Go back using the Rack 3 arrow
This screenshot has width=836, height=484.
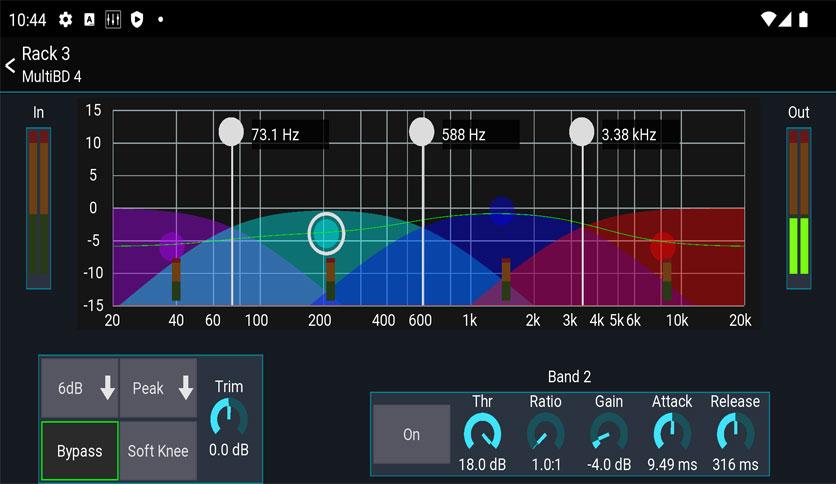[10, 66]
